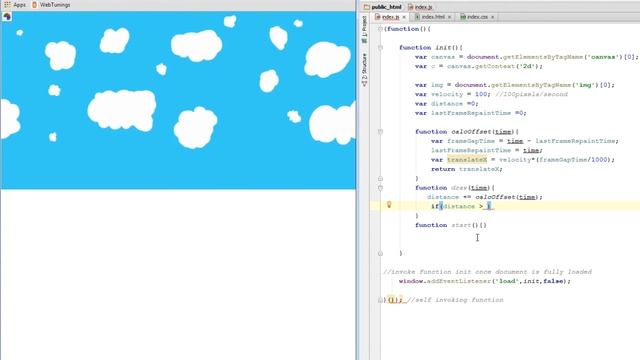Click on 'var lastFrameRepaintTime =0;' line
640x360 pixels.
coord(471,113)
